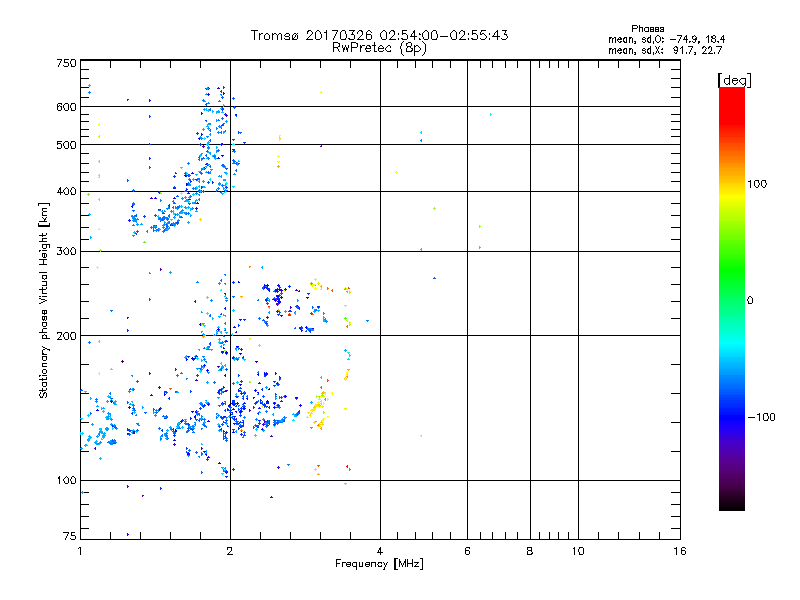The image size is (800, 600).
Task: Click the 'Stationary phase Virtual Height [km]' y-axis label
Action: 44,300
